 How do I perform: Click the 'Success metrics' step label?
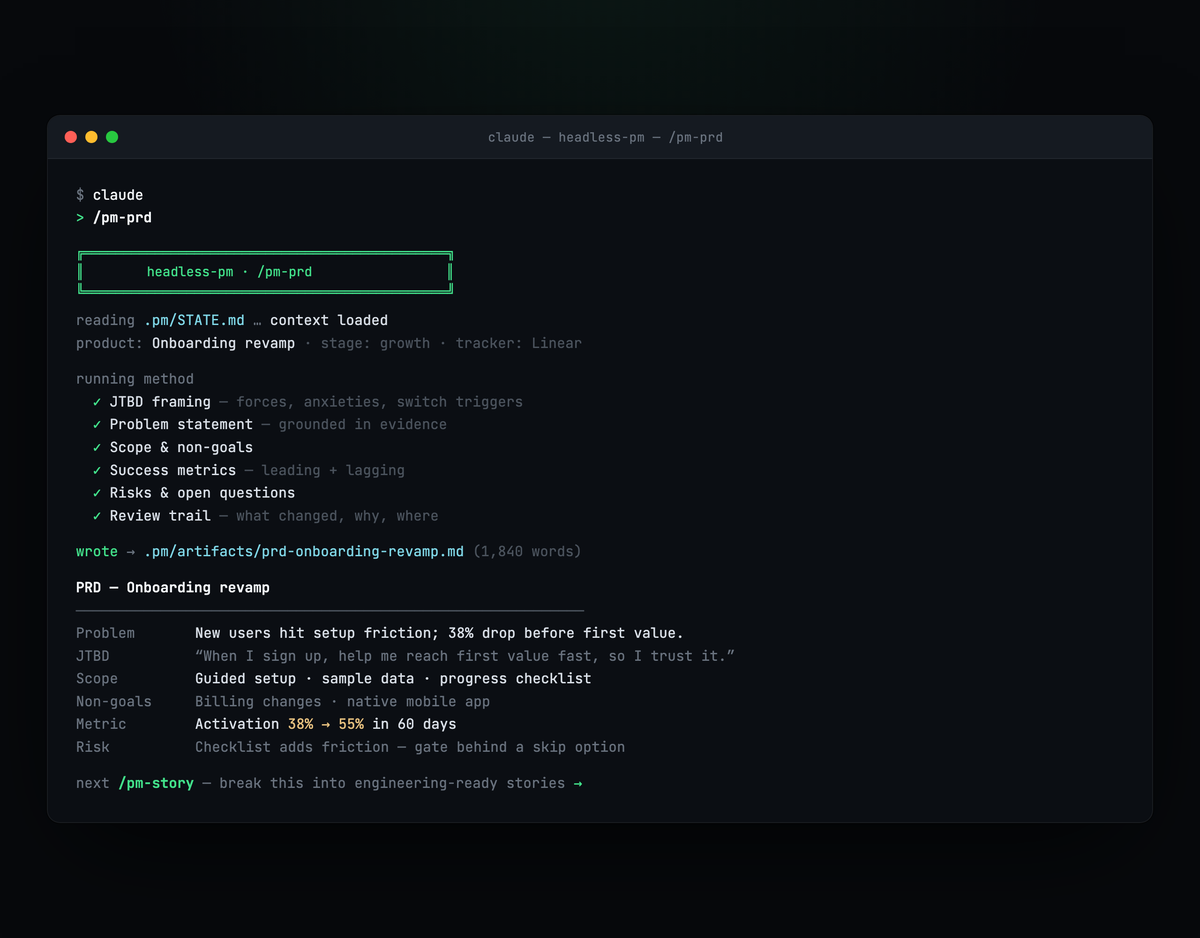tap(173, 470)
